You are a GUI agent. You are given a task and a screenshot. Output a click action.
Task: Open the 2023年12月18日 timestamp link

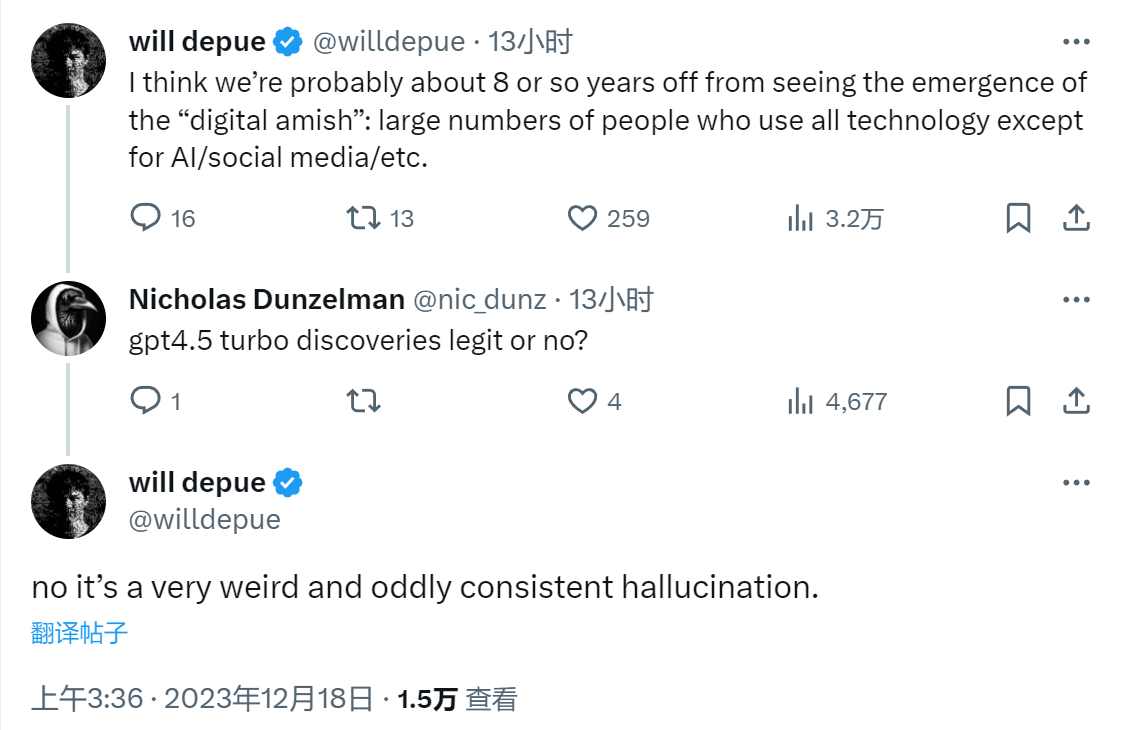[x=268, y=699]
